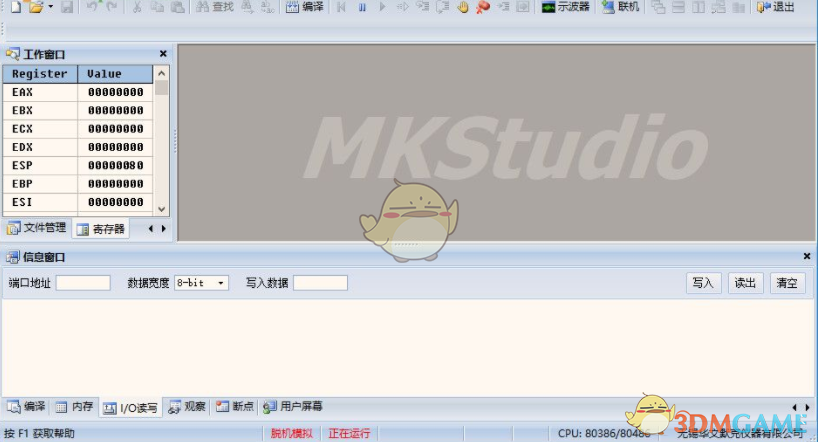
Task: Click the 编译 compile button
Action: [305, 7]
